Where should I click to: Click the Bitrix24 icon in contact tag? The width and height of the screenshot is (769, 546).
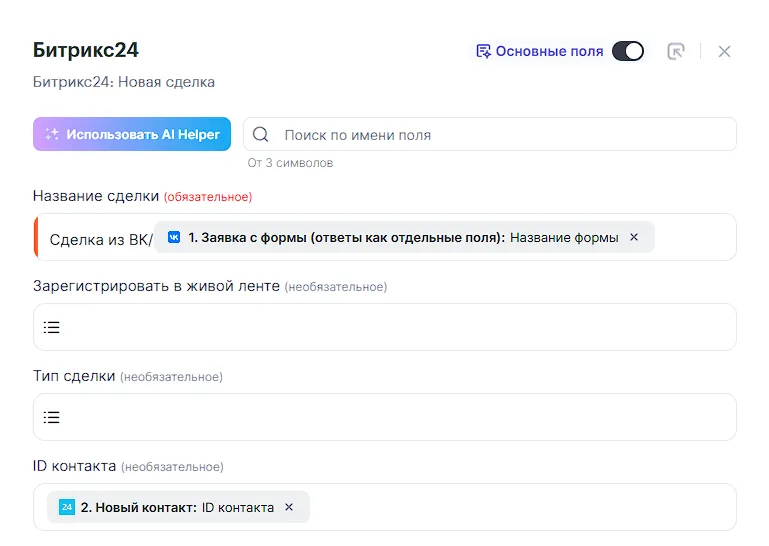[67, 507]
